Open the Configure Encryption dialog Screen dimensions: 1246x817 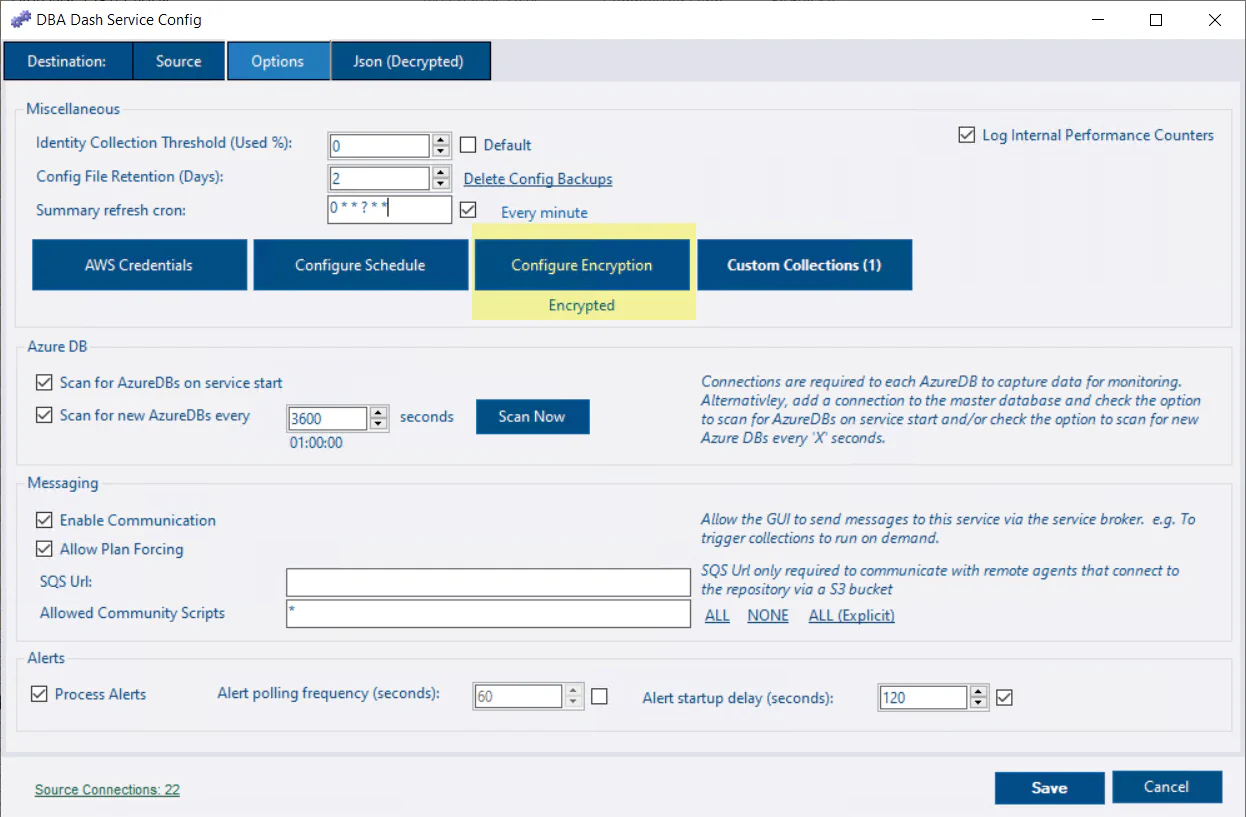pos(583,265)
